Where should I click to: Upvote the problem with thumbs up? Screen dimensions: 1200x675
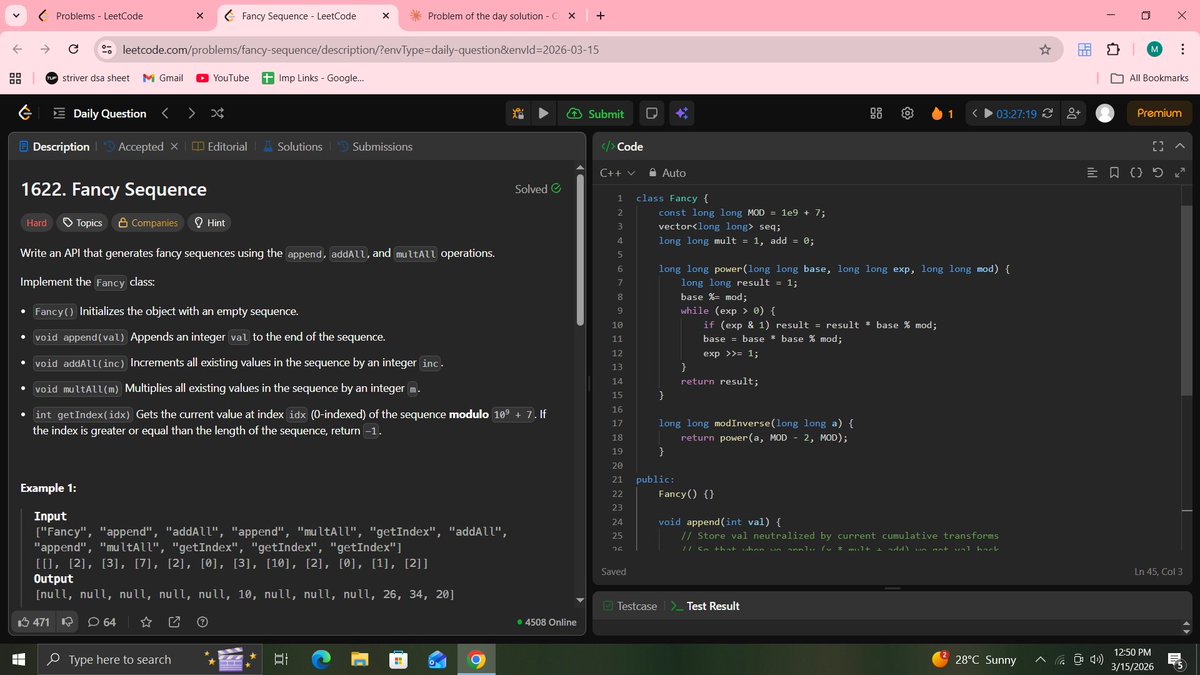[x=34, y=622]
